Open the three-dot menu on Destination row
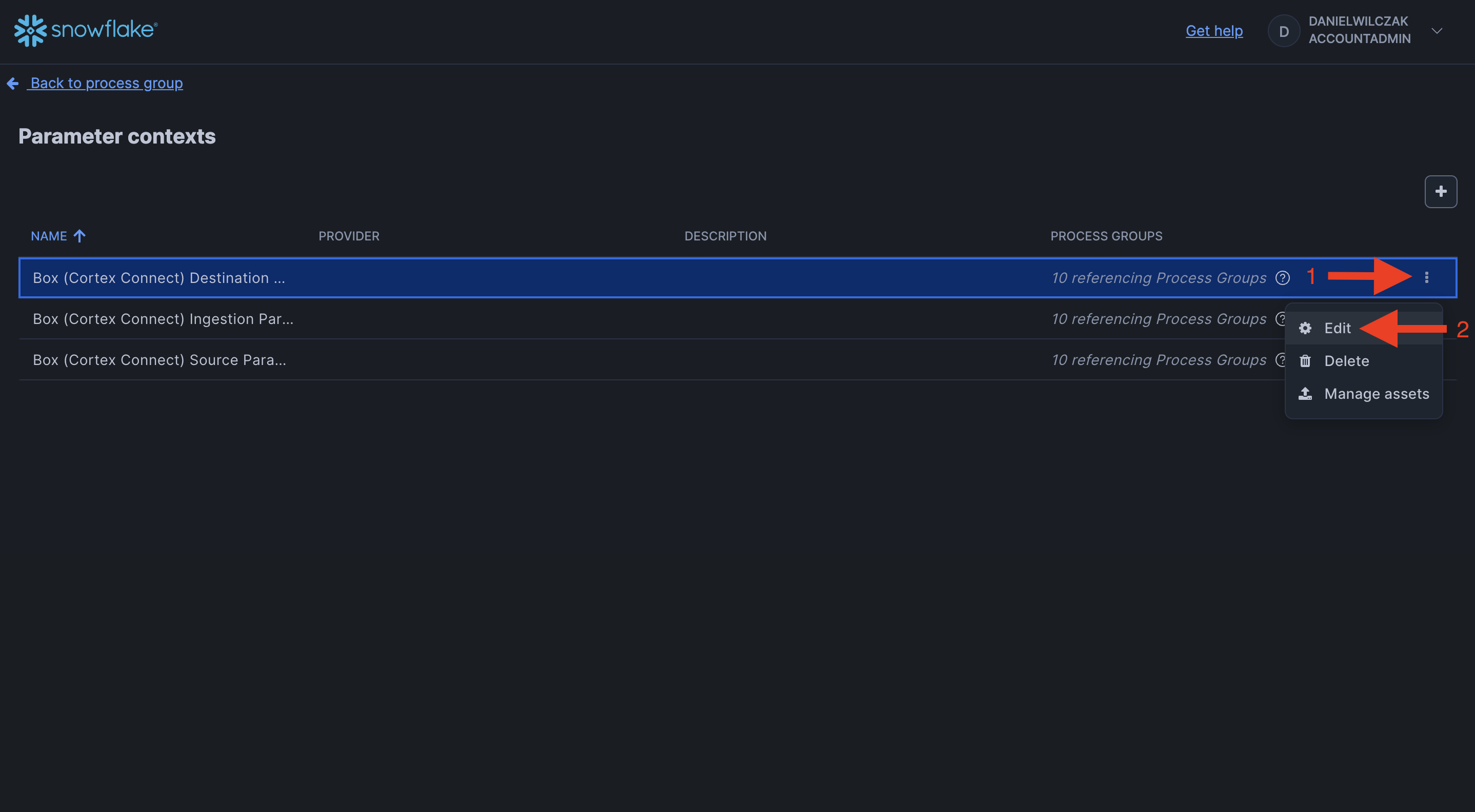Image resolution: width=1475 pixels, height=812 pixels. [x=1426, y=277]
